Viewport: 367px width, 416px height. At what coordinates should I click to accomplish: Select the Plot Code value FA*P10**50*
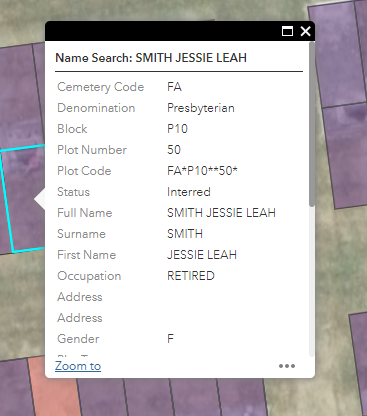[x=202, y=171]
